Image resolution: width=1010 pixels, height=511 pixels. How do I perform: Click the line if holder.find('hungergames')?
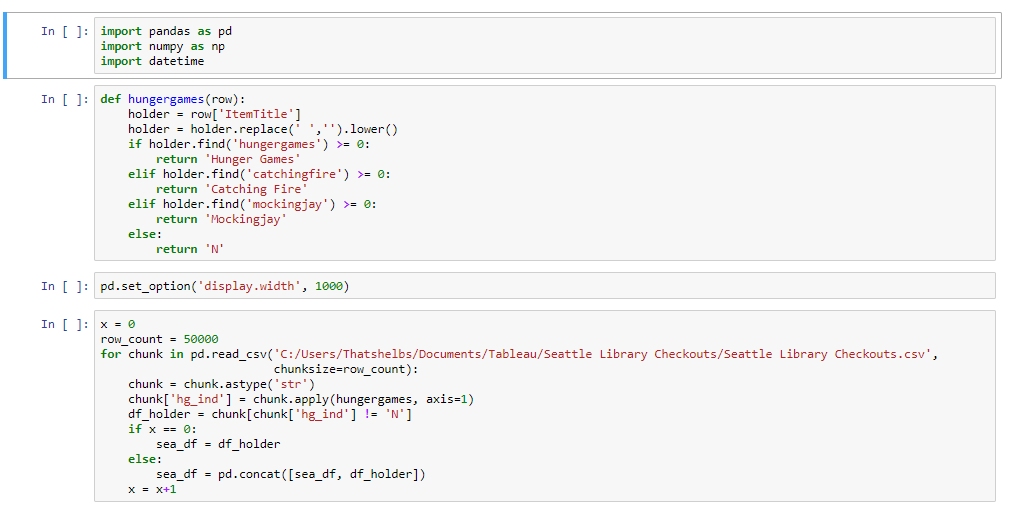pyautogui.click(x=249, y=144)
